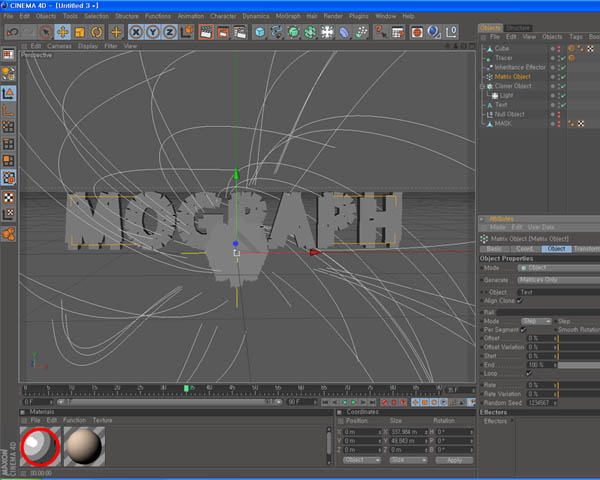Click the help question mark icon
The width and height of the screenshot is (600, 480).
(380, 32)
